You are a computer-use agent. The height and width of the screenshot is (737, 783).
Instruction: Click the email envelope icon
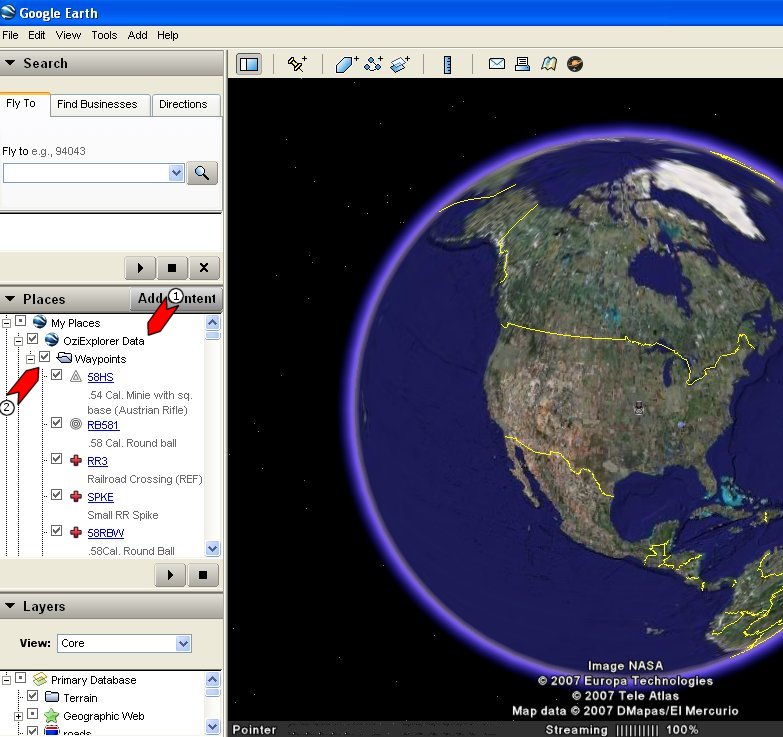click(x=496, y=63)
